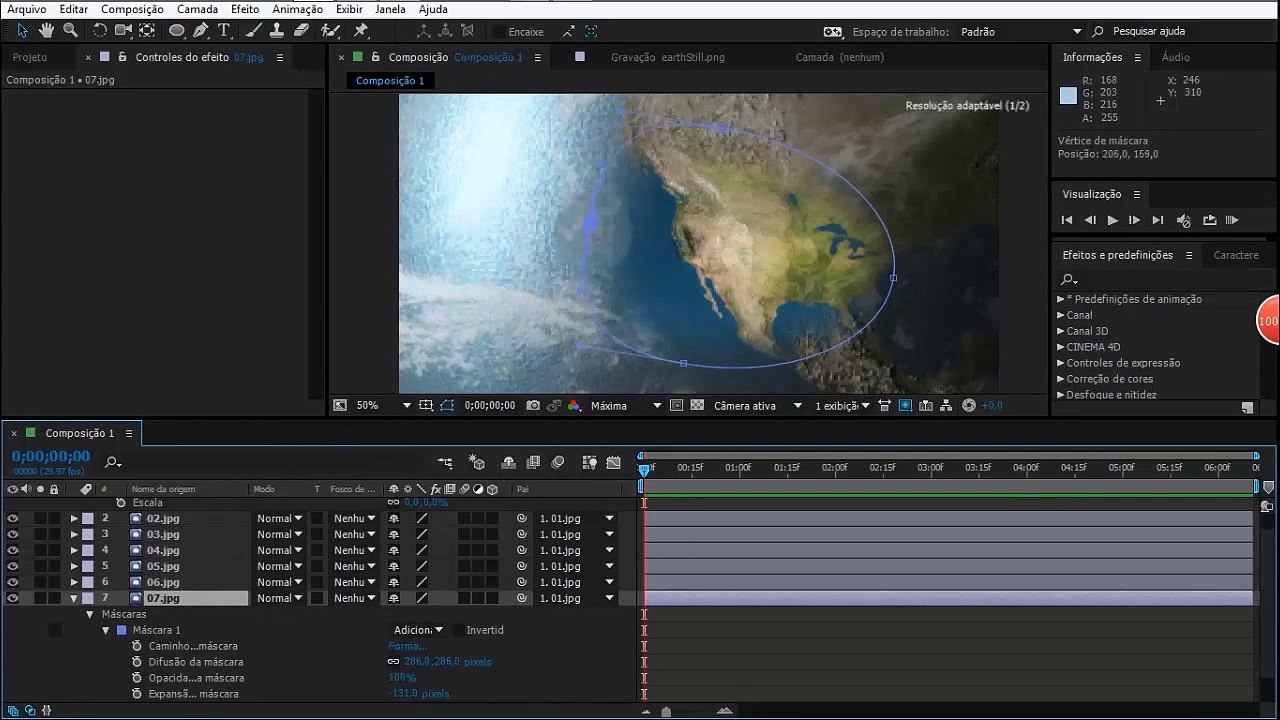Click the timeline zoom slider handle
Viewport: 1280px width, 720px height.
(x=666, y=712)
